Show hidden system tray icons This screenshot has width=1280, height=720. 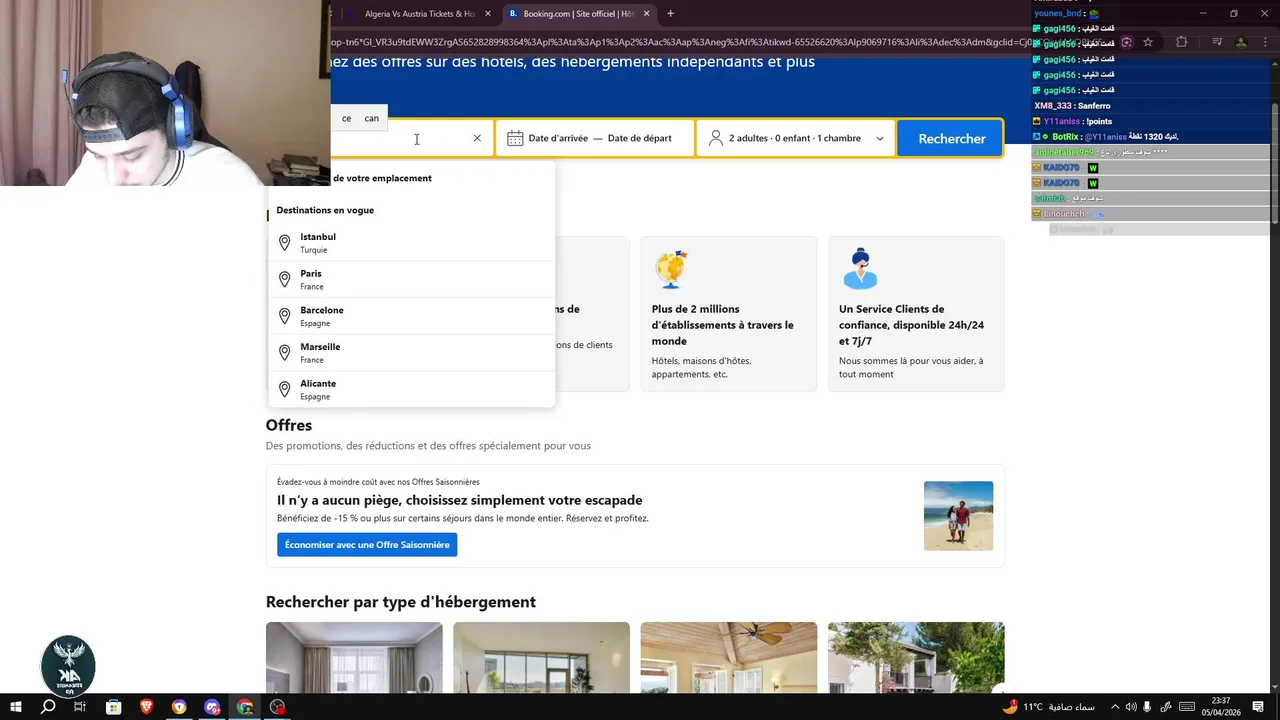pyautogui.click(x=1115, y=707)
